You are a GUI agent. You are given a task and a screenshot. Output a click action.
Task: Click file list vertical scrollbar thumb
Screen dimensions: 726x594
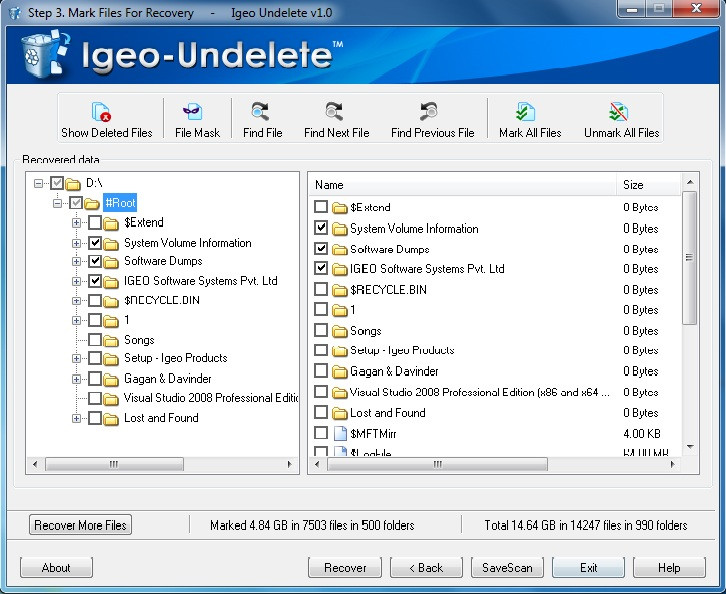(x=690, y=258)
